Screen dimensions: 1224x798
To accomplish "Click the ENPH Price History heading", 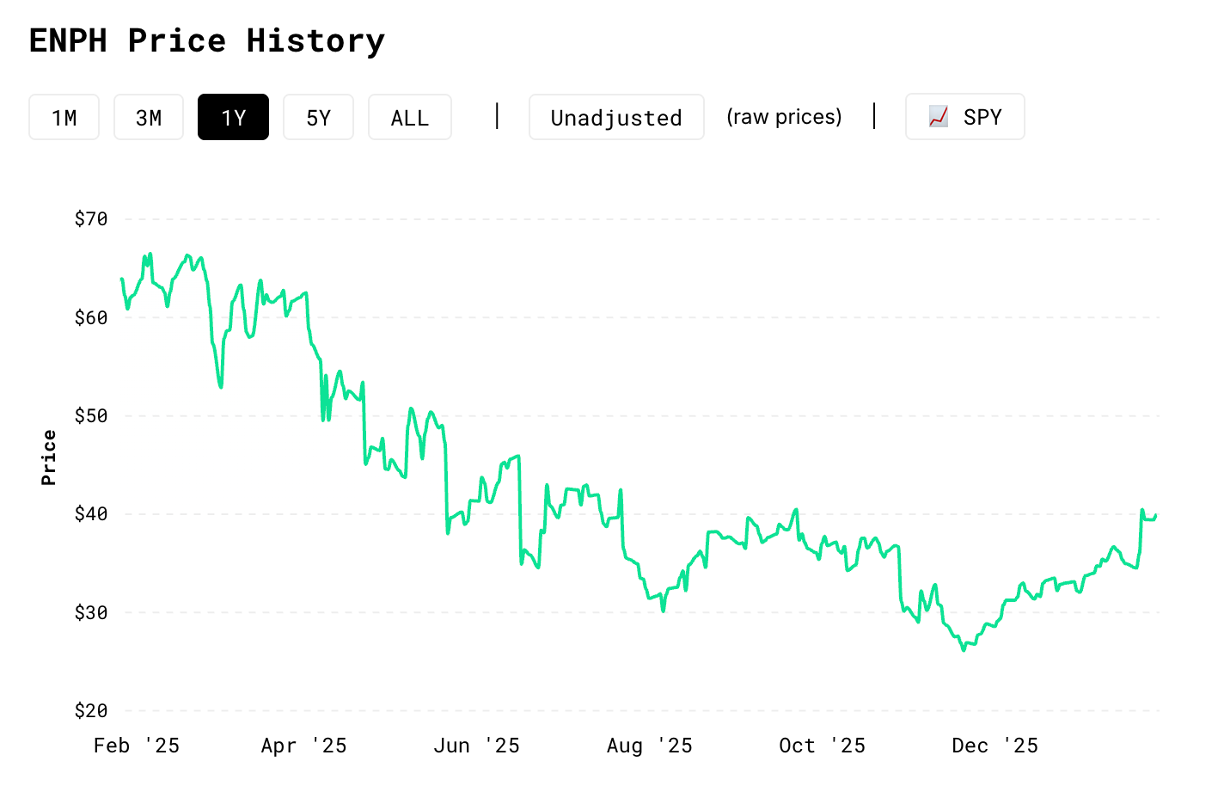I will 207,41.
